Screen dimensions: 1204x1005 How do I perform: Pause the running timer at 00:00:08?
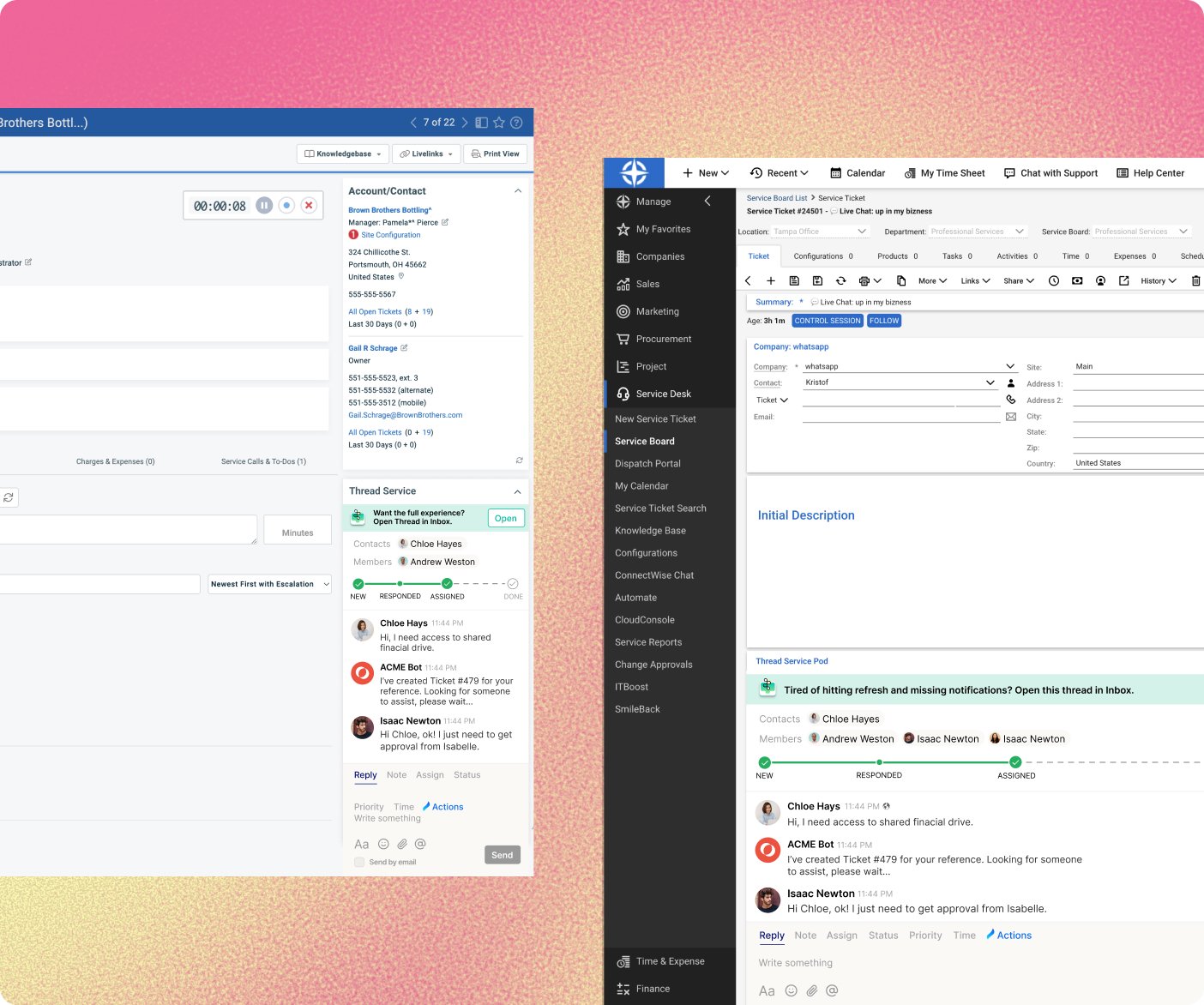click(x=264, y=205)
